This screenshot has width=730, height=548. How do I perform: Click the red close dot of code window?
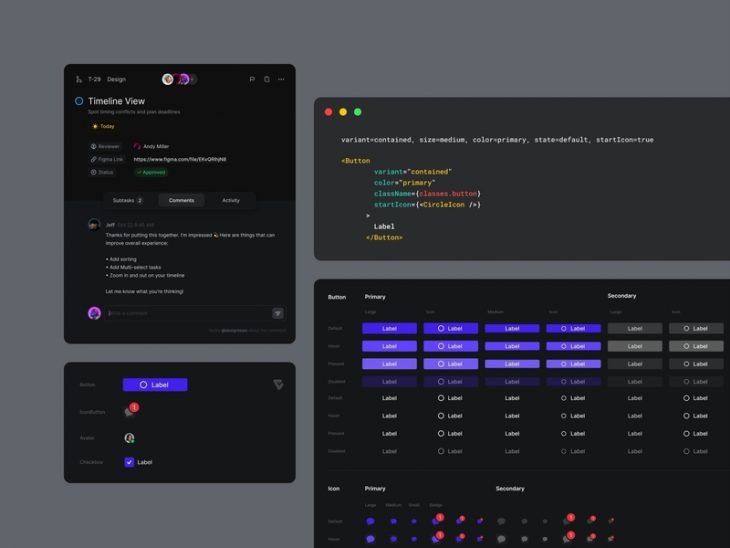point(328,112)
